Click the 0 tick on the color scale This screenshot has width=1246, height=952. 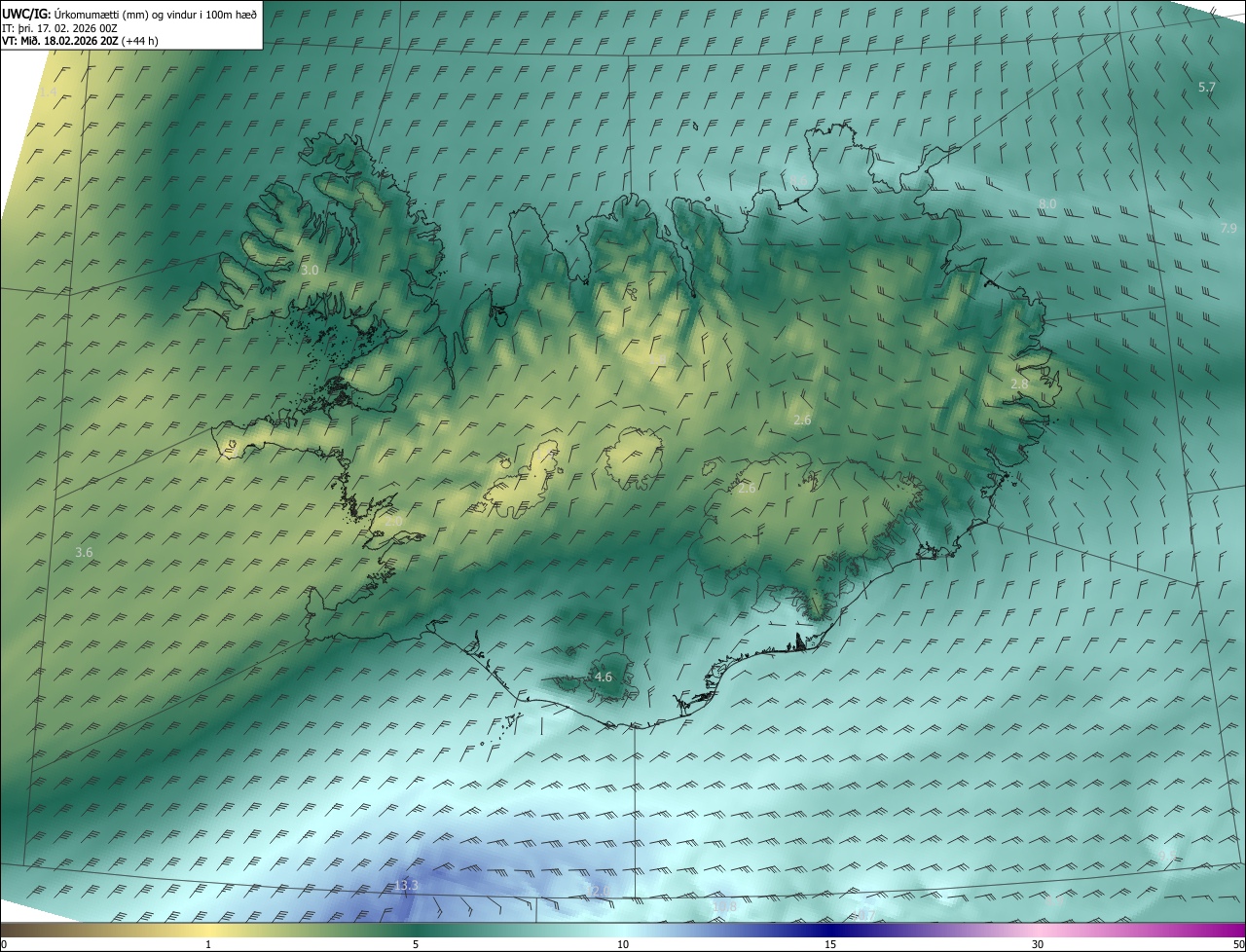pyautogui.click(x=4, y=944)
